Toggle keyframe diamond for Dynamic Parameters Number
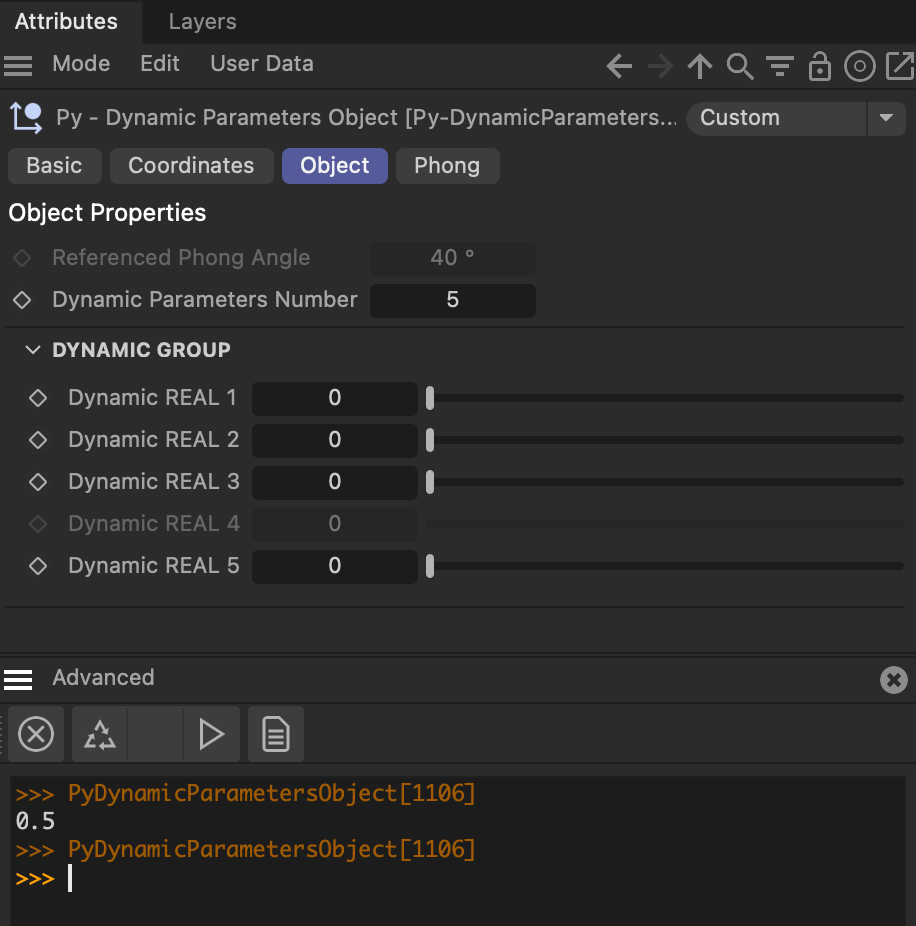Image resolution: width=916 pixels, height=926 pixels. (x=22, y=300)
